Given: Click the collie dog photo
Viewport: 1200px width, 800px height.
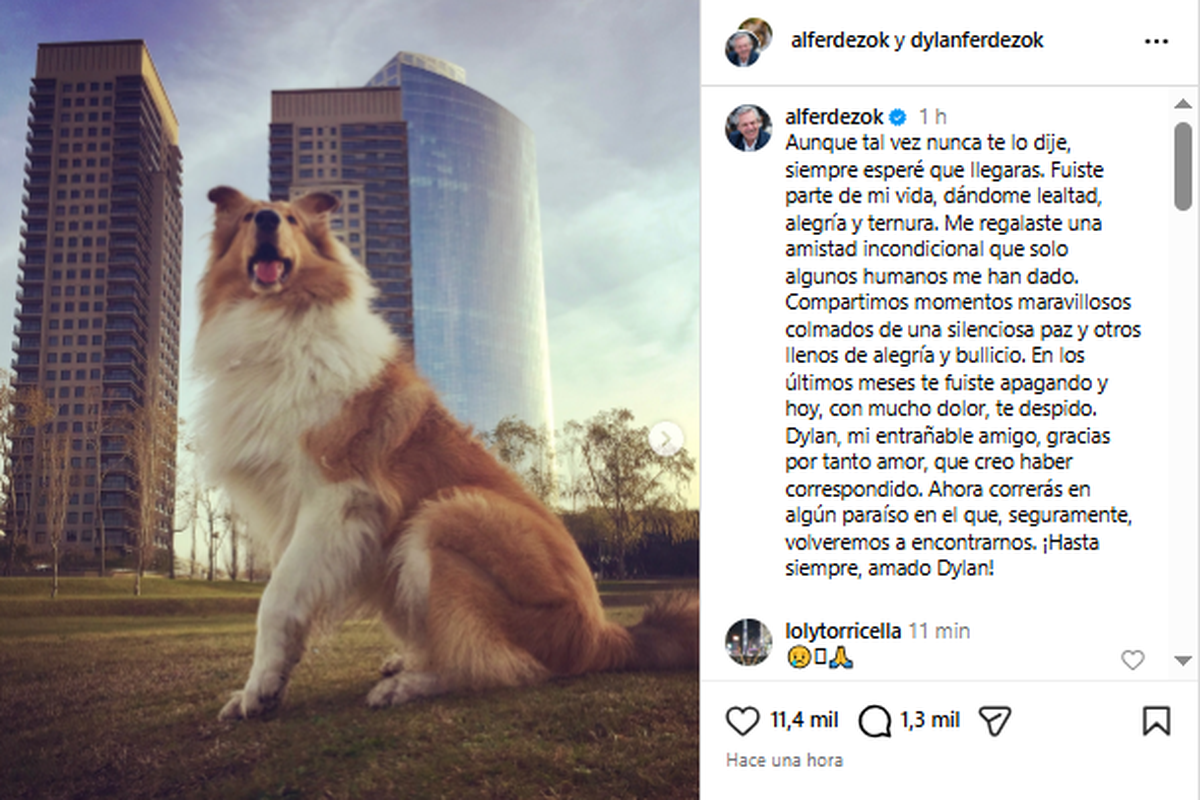Looking at the screenshot, I should (350, 400).
